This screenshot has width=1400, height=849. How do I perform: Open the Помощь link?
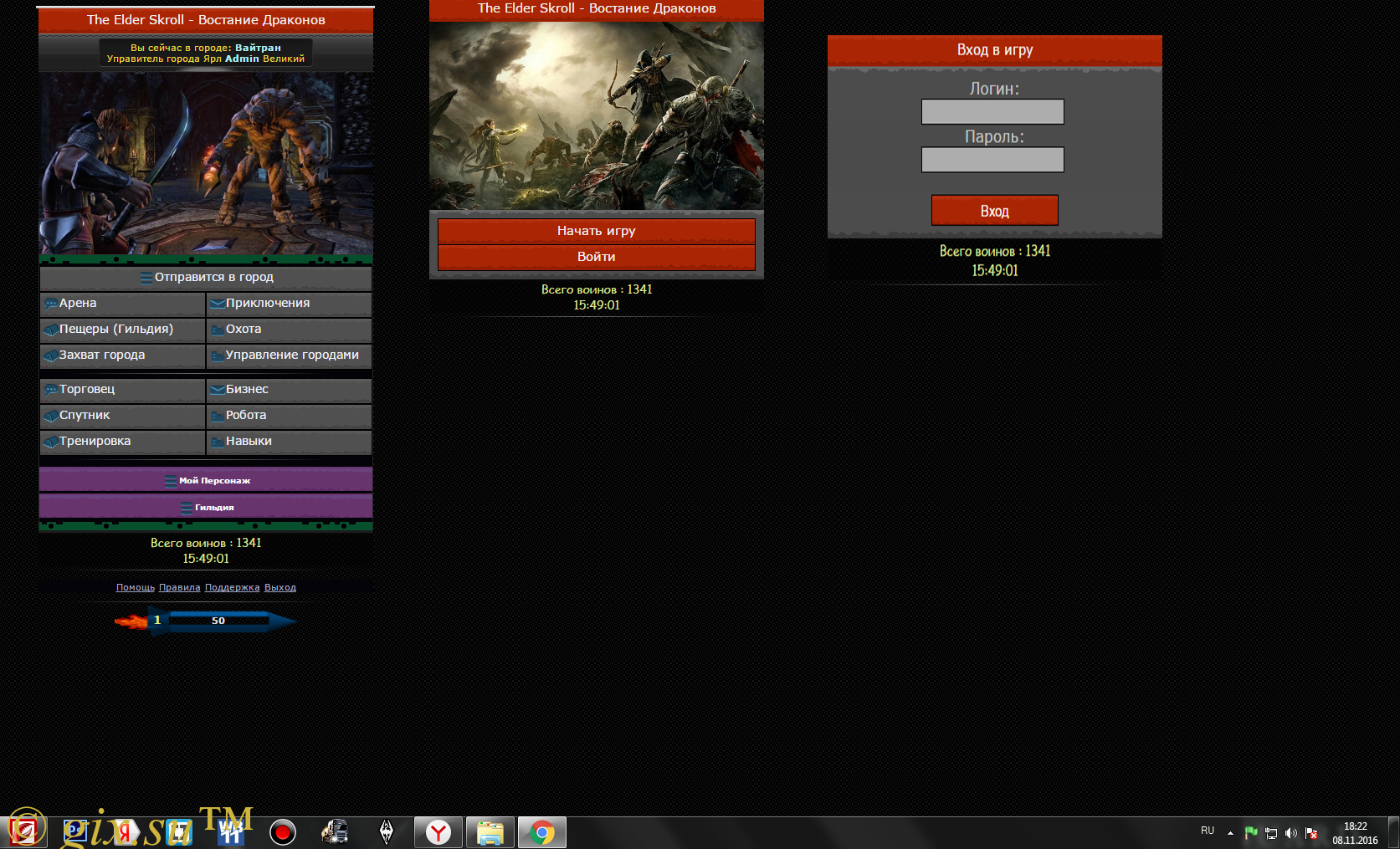coord(136,588)
